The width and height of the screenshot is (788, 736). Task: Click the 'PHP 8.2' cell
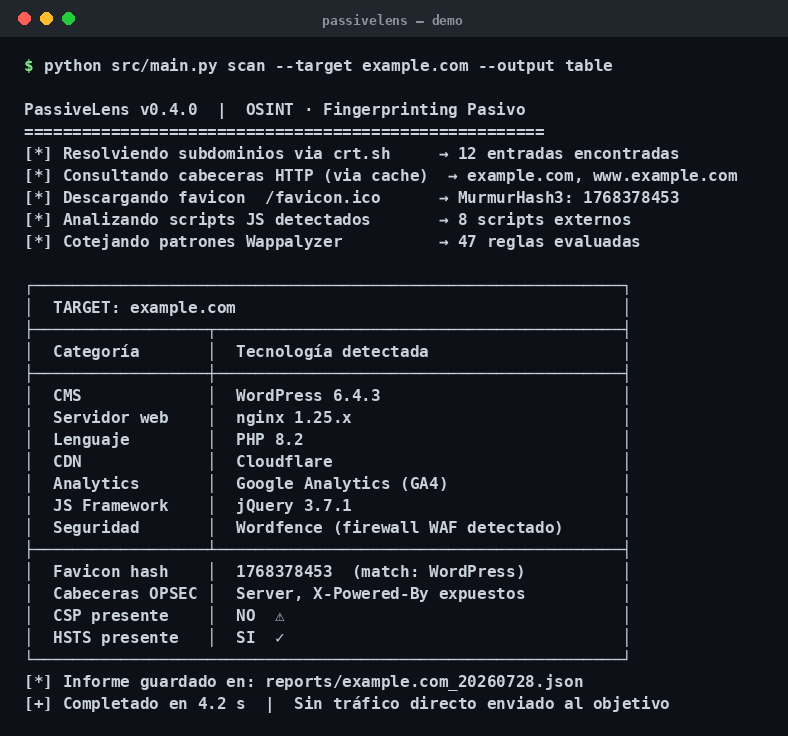click(269, 440)
